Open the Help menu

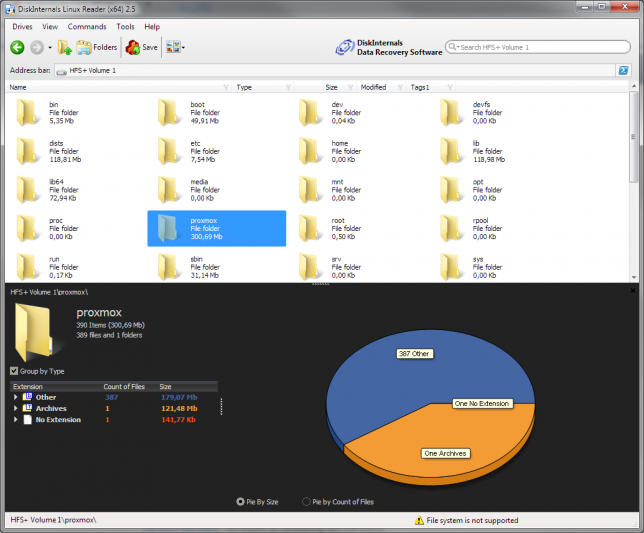tap(152, 27)
